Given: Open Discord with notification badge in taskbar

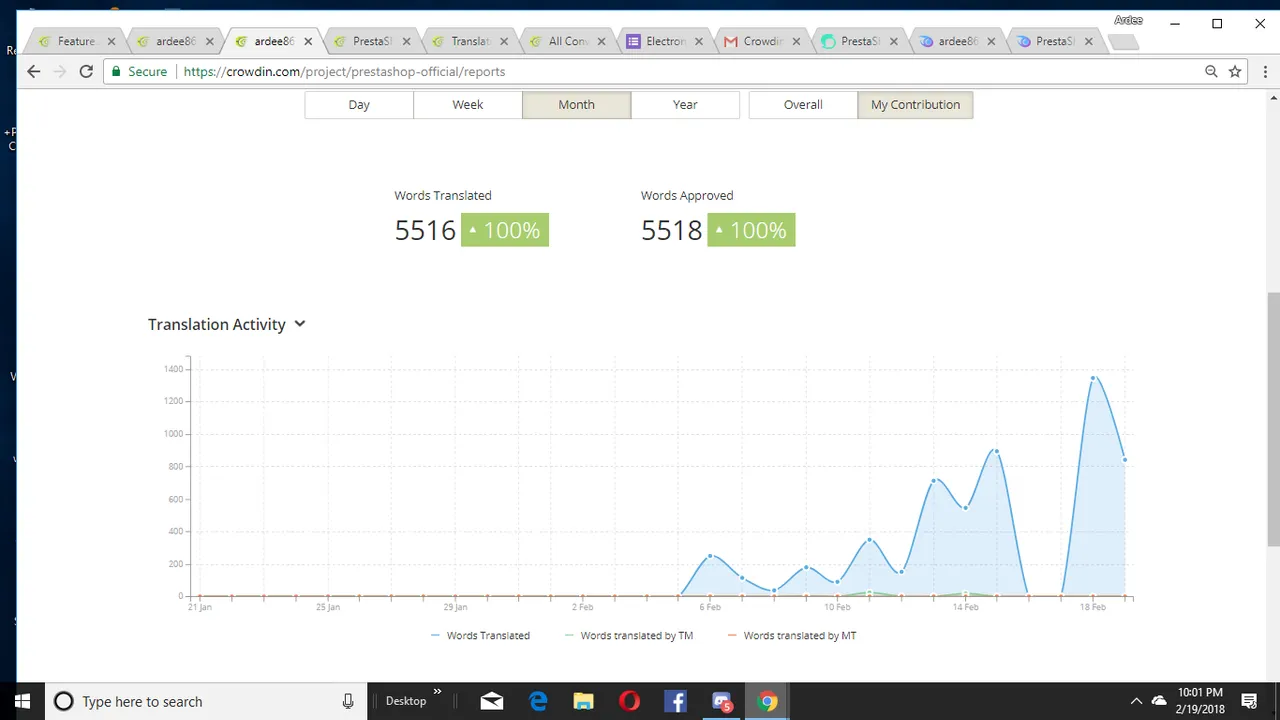Looking at the screenshot, I should [722, 701].
